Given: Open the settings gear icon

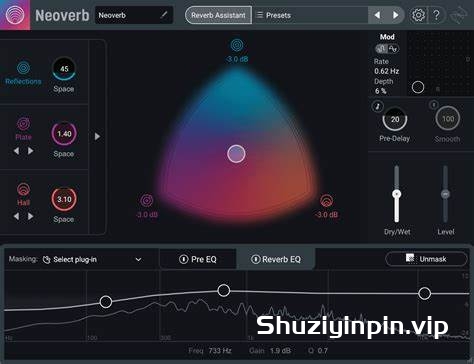Looking at the screenshot, I should 418,15.
